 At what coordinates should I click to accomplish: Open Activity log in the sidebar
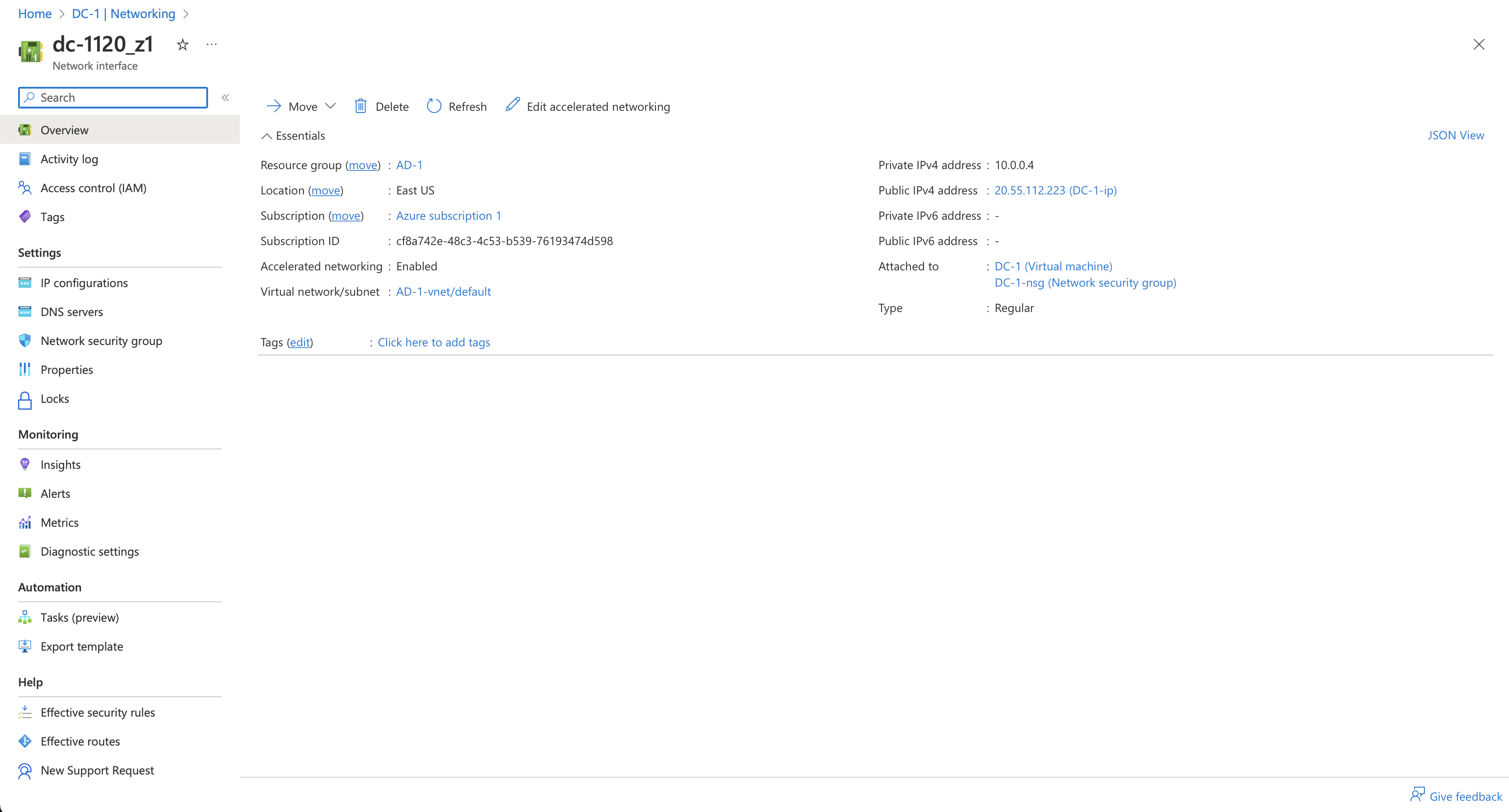click(119, 159)
